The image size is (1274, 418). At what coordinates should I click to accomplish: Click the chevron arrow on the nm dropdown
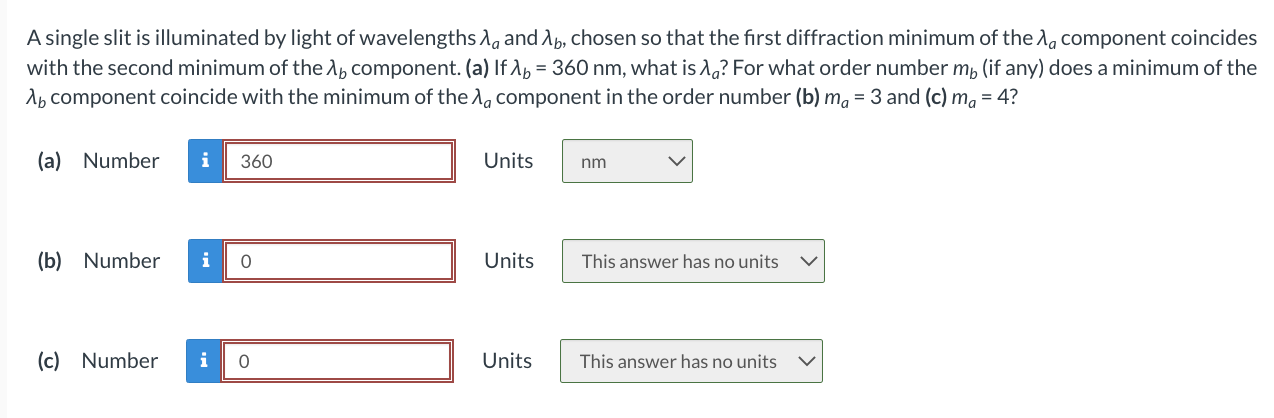[677, 161]
